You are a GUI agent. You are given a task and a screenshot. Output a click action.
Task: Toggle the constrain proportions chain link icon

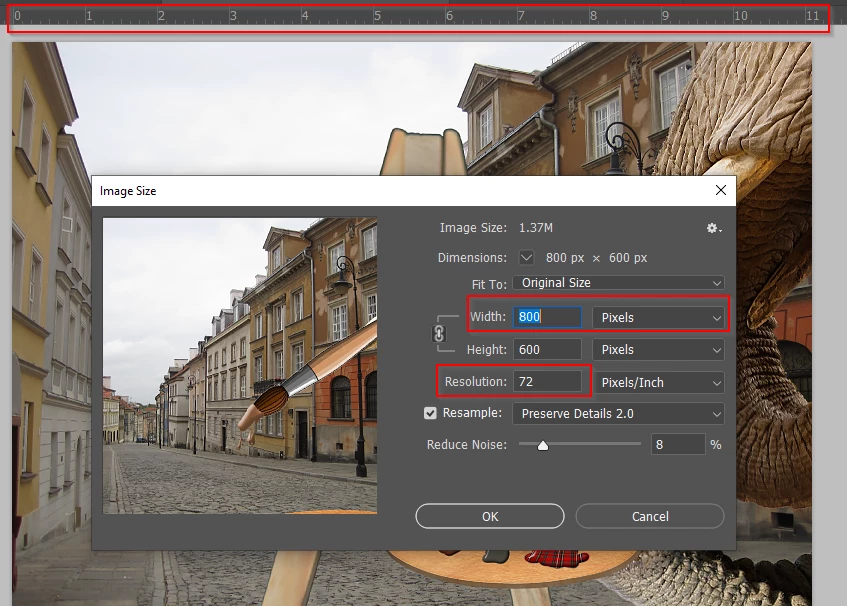click(x=439, y=334)
